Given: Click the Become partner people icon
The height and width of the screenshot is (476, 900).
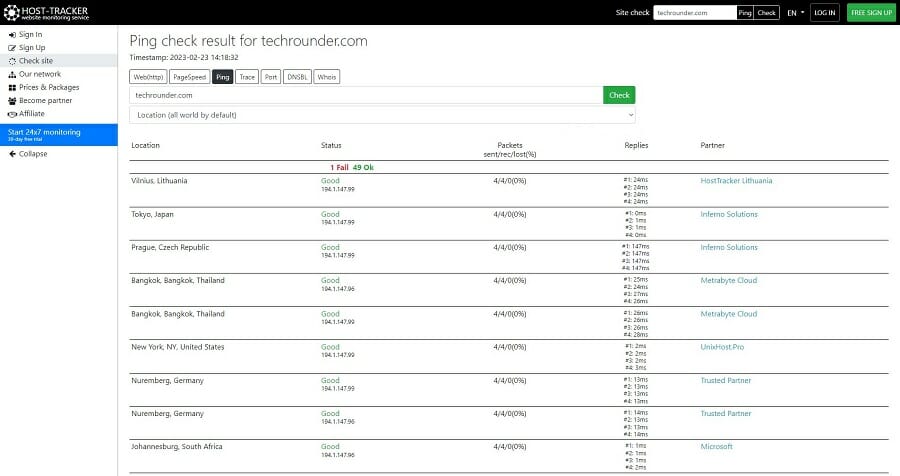Looking at the screenshot, I should 12,100.
